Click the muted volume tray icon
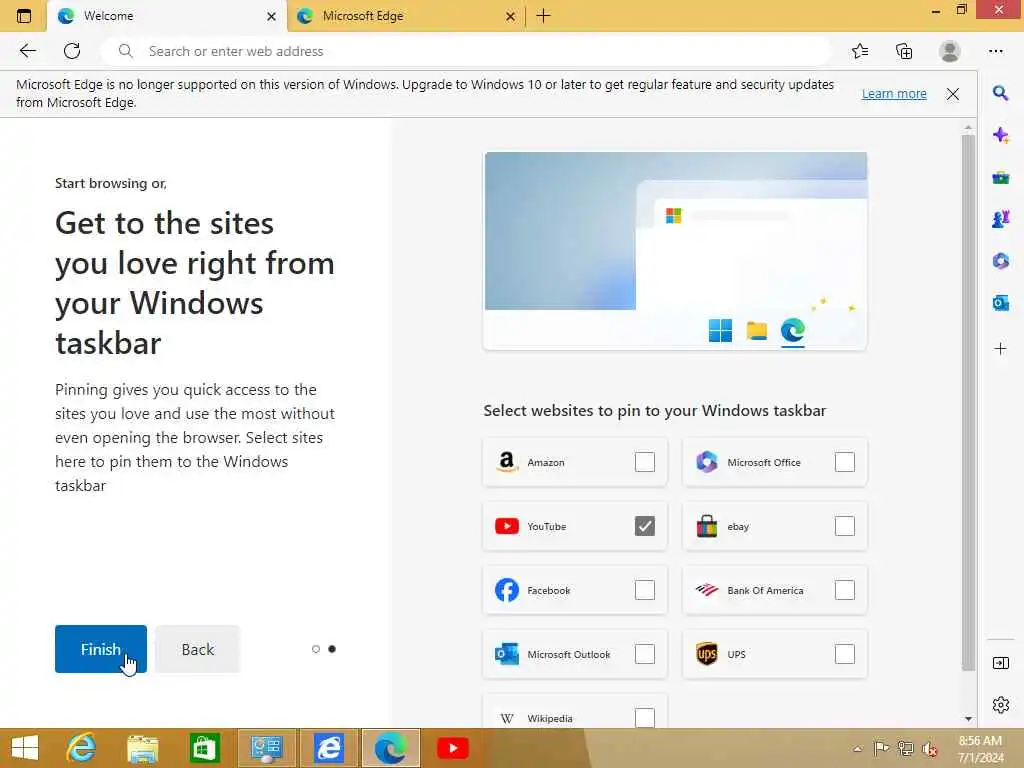 [x=929, y=748]
